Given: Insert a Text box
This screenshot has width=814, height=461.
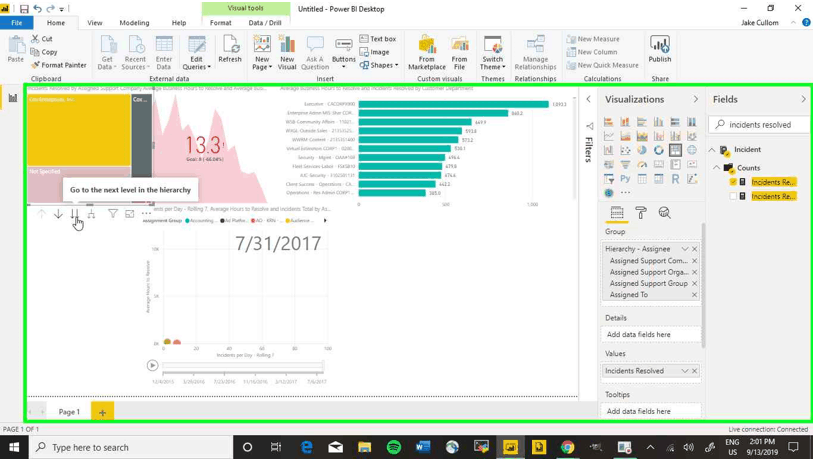Looking at the screenshot, I should (x=378, y=39).
